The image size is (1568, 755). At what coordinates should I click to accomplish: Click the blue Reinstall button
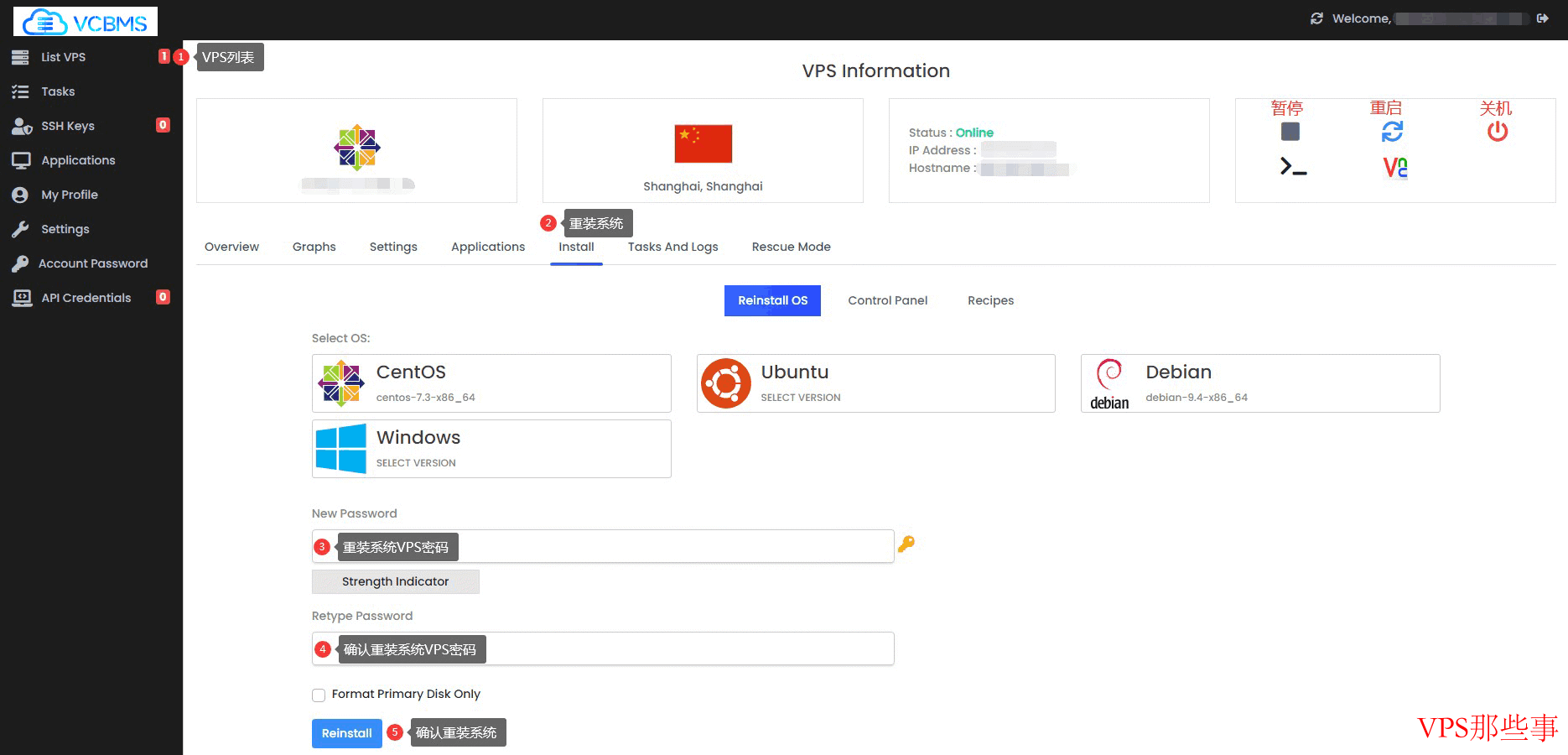coord(346,733)
